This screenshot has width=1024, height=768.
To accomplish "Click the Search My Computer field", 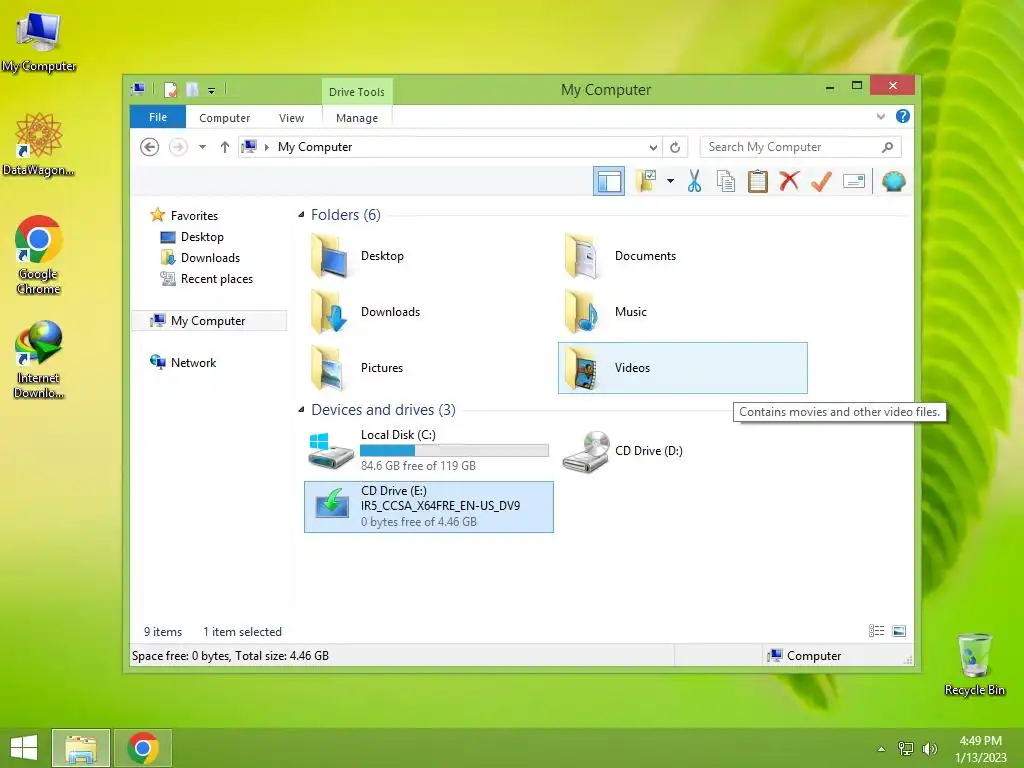I will point(800,147).
